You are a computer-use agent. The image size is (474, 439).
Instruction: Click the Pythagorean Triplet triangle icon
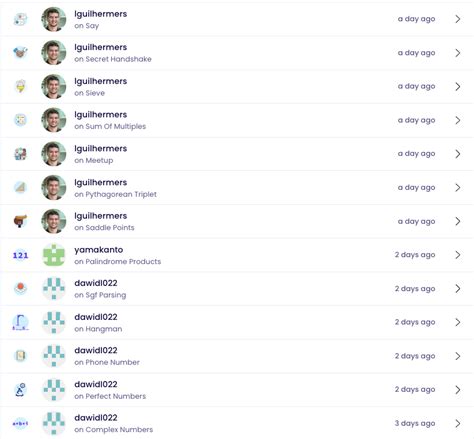coord(20,187)
